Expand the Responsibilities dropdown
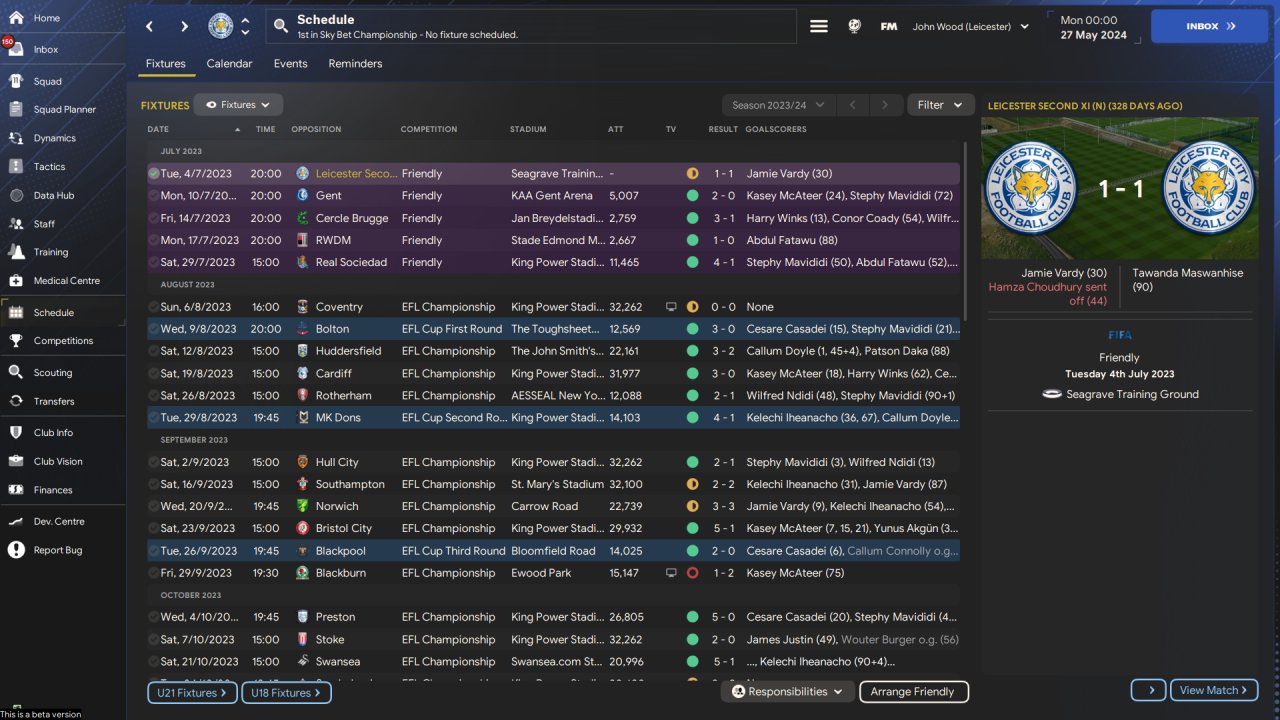 click(787, 691)
